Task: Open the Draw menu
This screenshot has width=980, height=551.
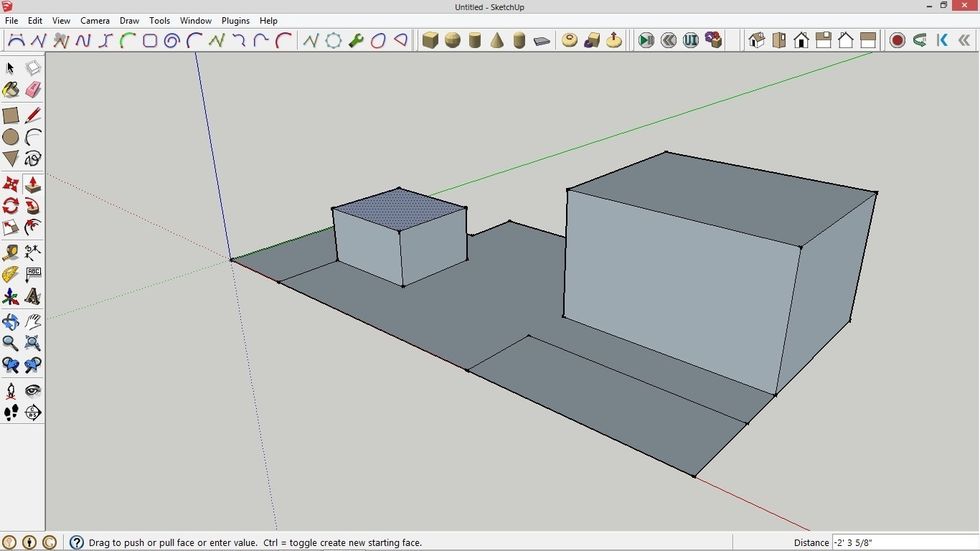Action: [129, 20]
